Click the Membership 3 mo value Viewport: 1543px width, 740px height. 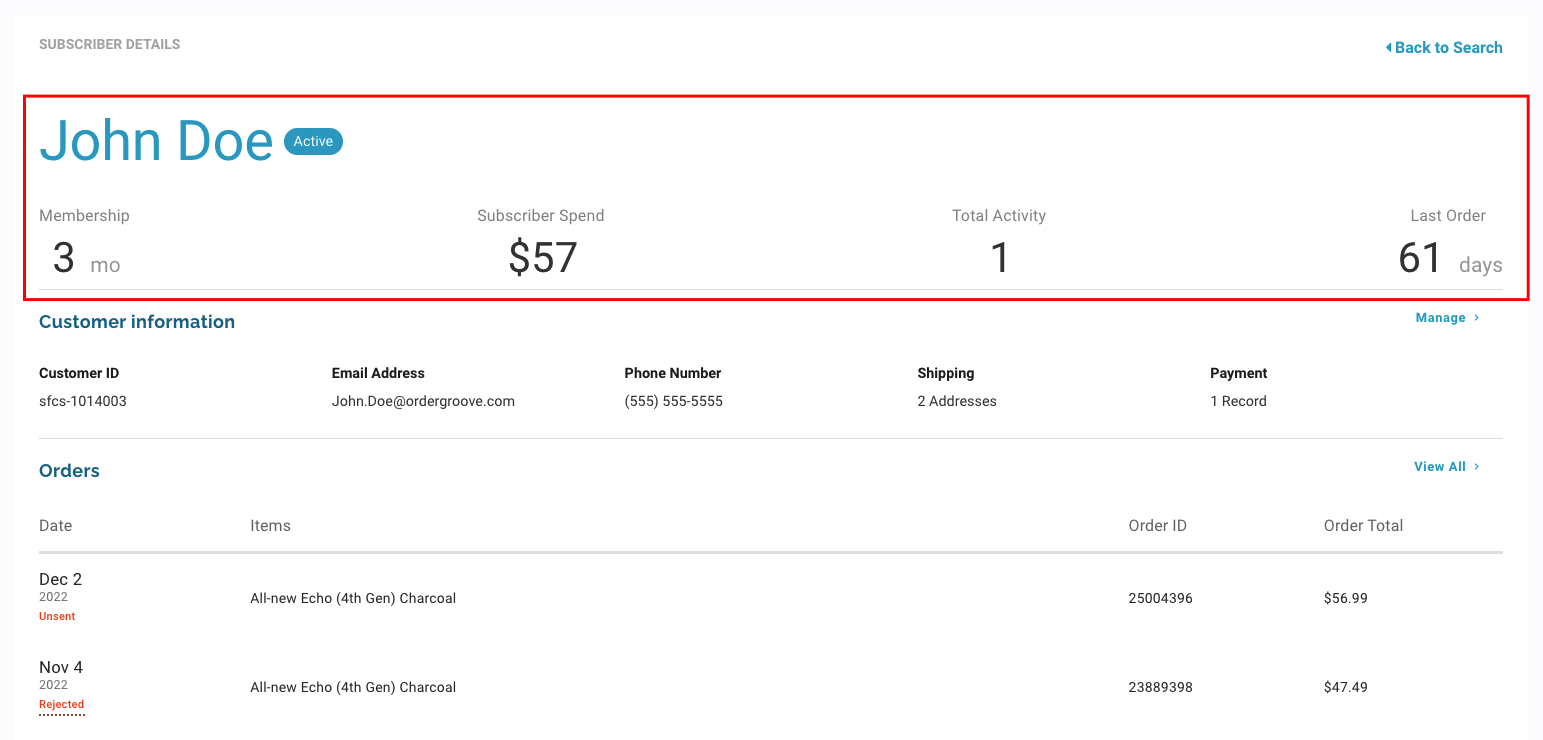tap(86, 259)
